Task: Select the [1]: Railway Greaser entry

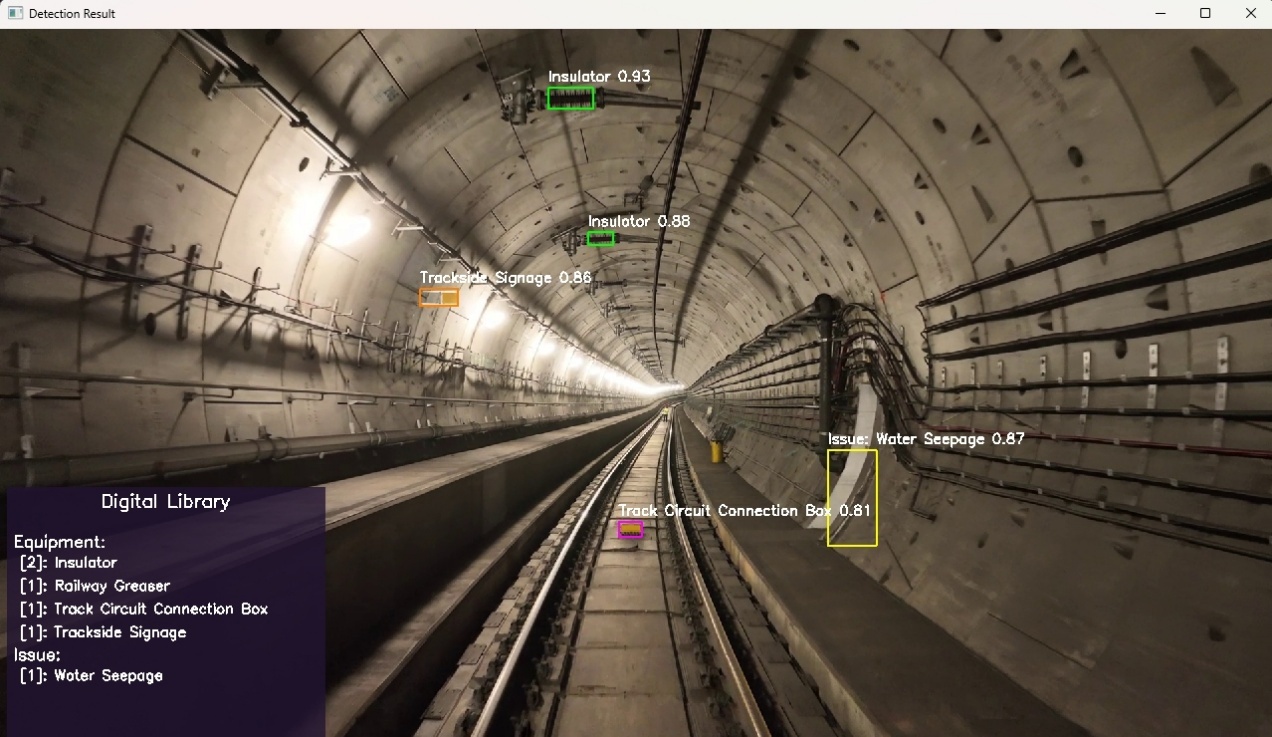Action: (x=95, y=586)
